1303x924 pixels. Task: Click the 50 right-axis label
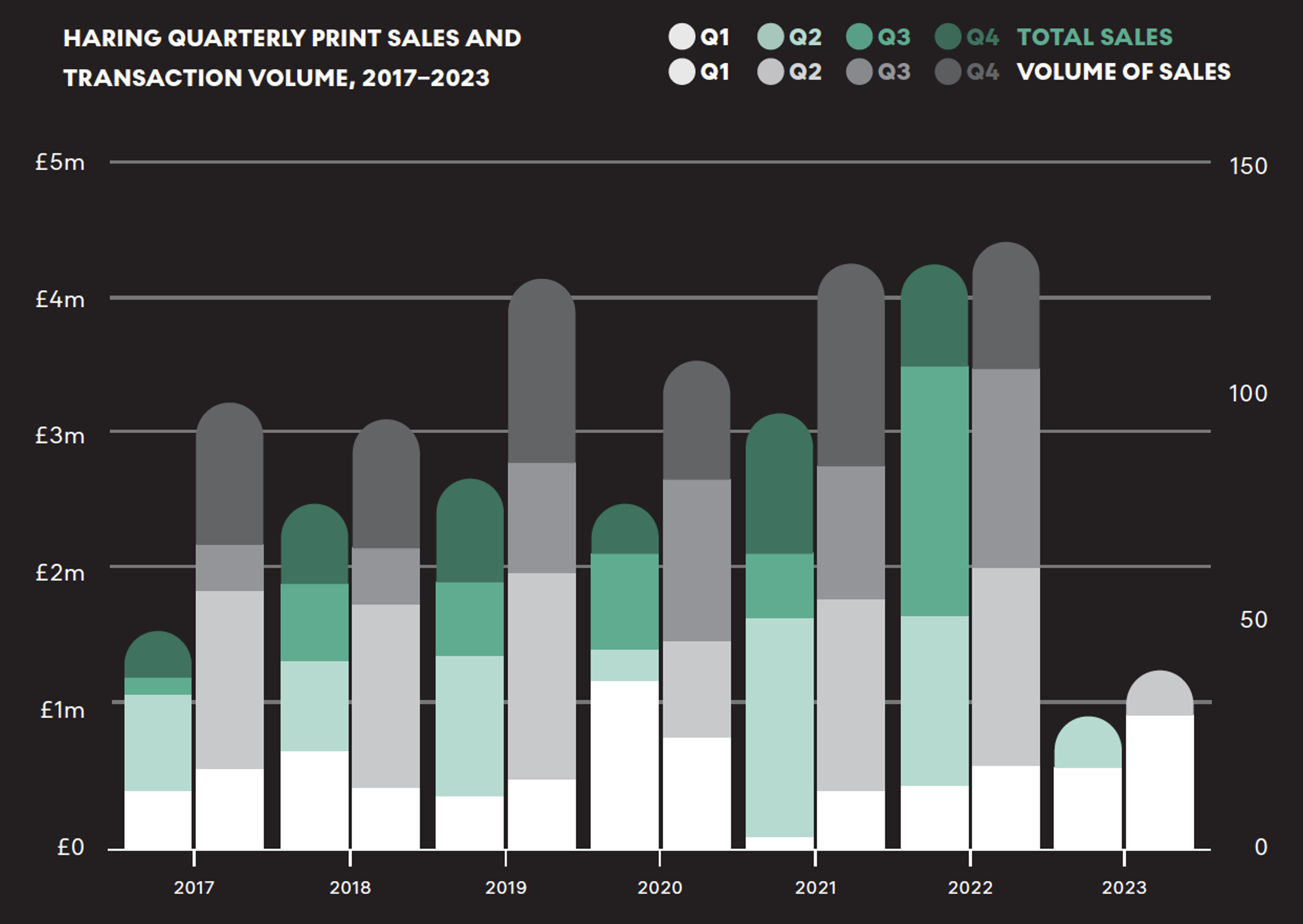[1254, 620]
